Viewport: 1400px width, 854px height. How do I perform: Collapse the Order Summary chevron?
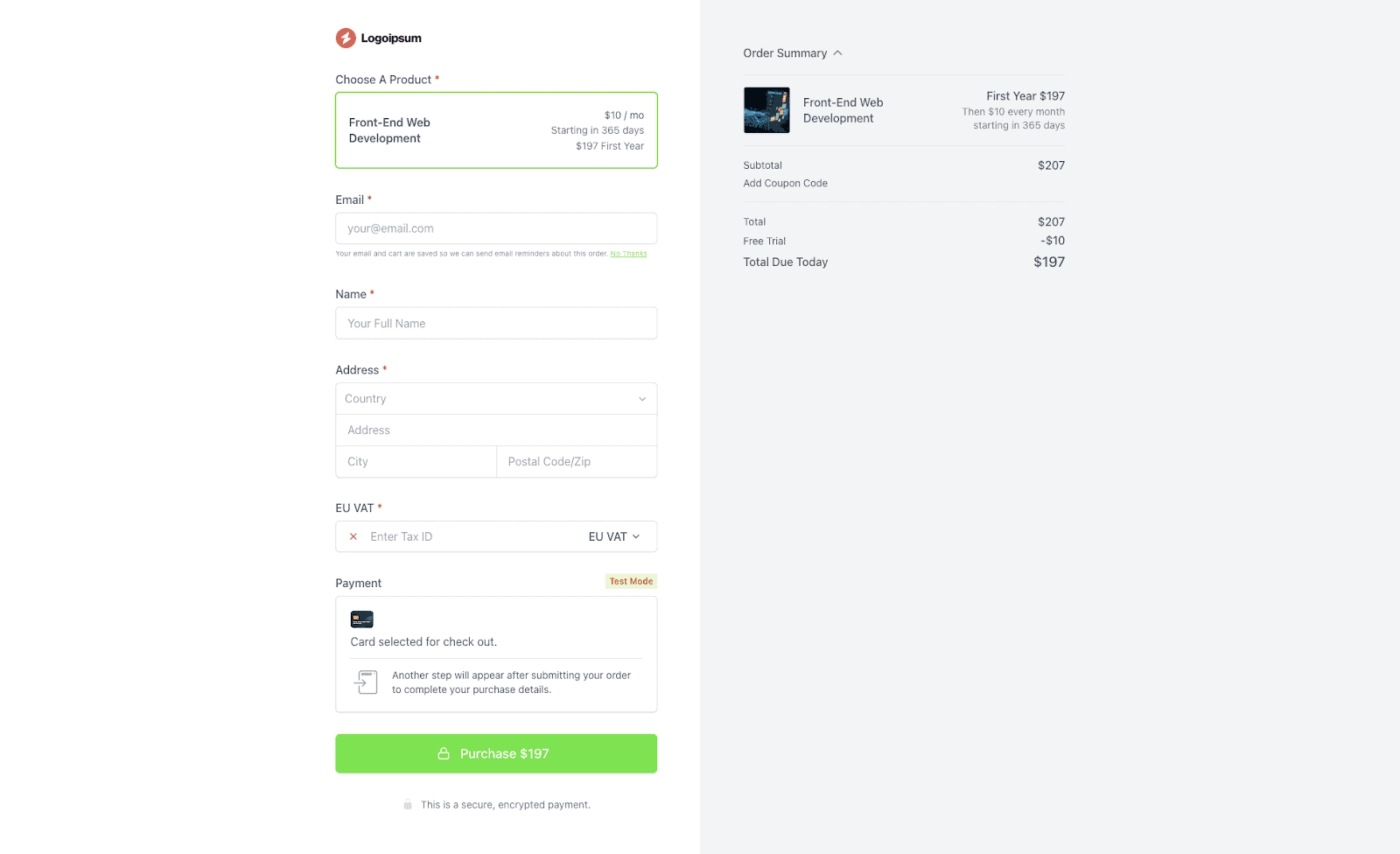(x=837, y=53)
